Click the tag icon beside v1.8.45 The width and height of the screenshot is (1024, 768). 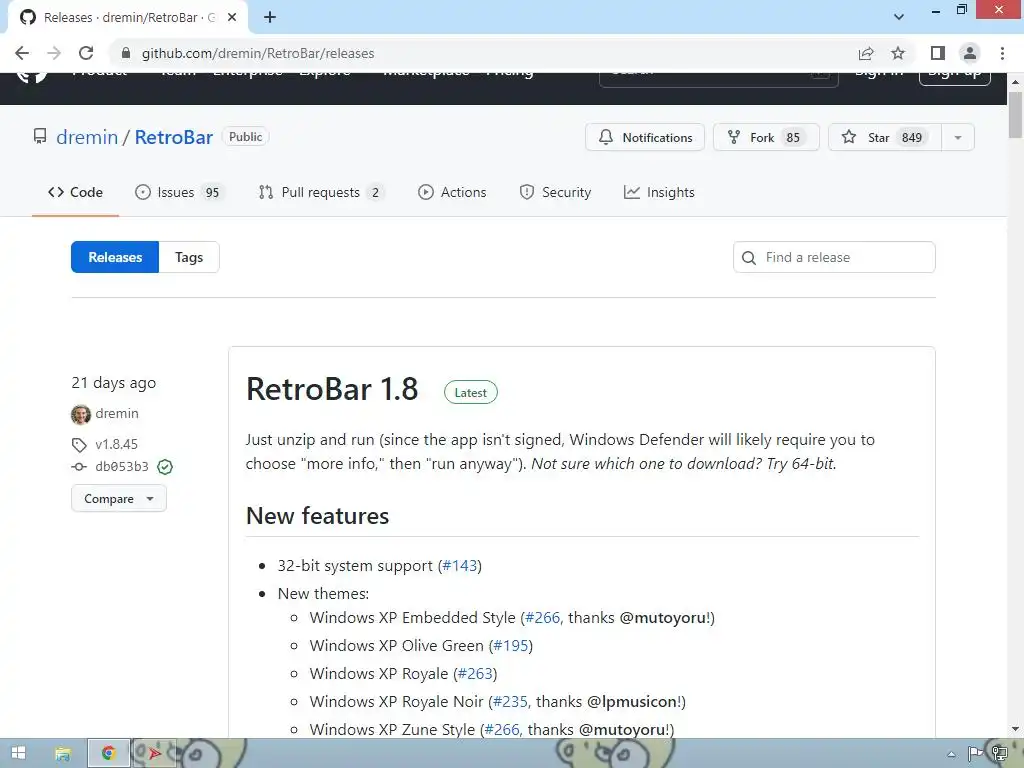point(79,445)
